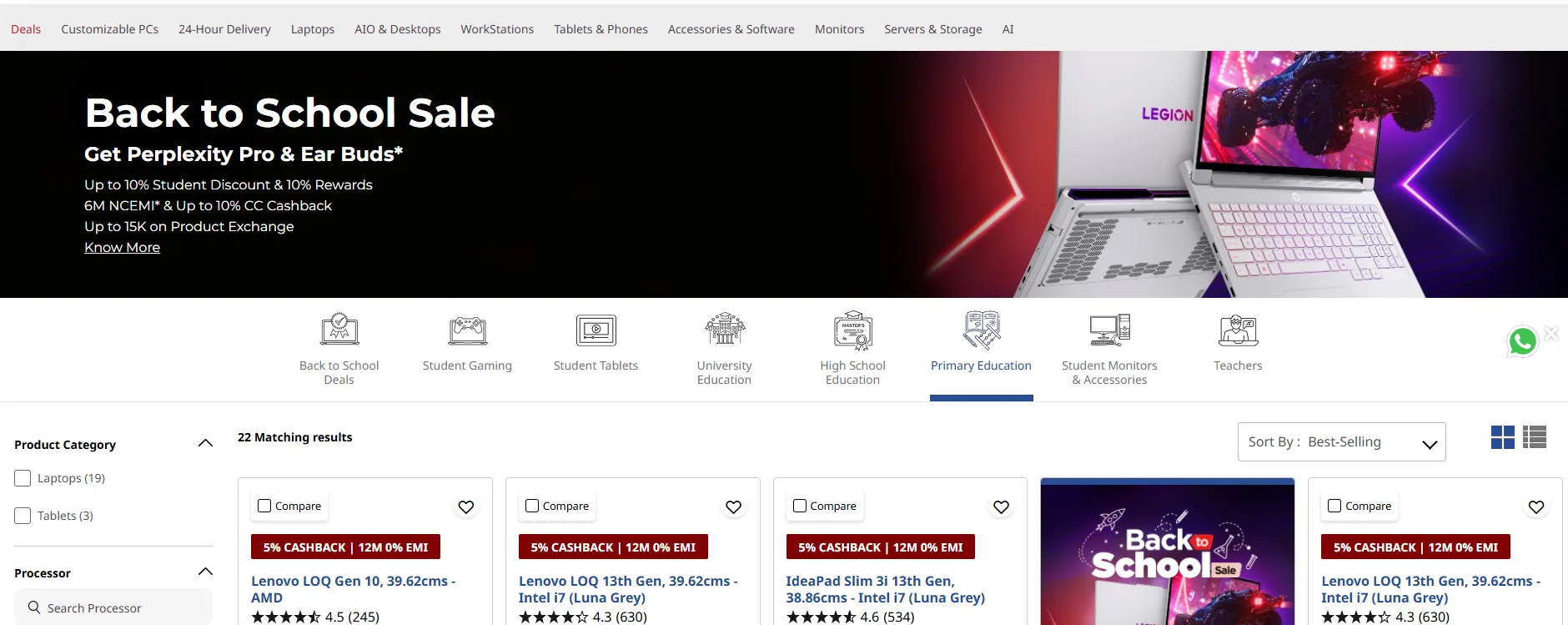
Task: Click the Up to 15K on Product Exchange line
Action: pos(189,226)
